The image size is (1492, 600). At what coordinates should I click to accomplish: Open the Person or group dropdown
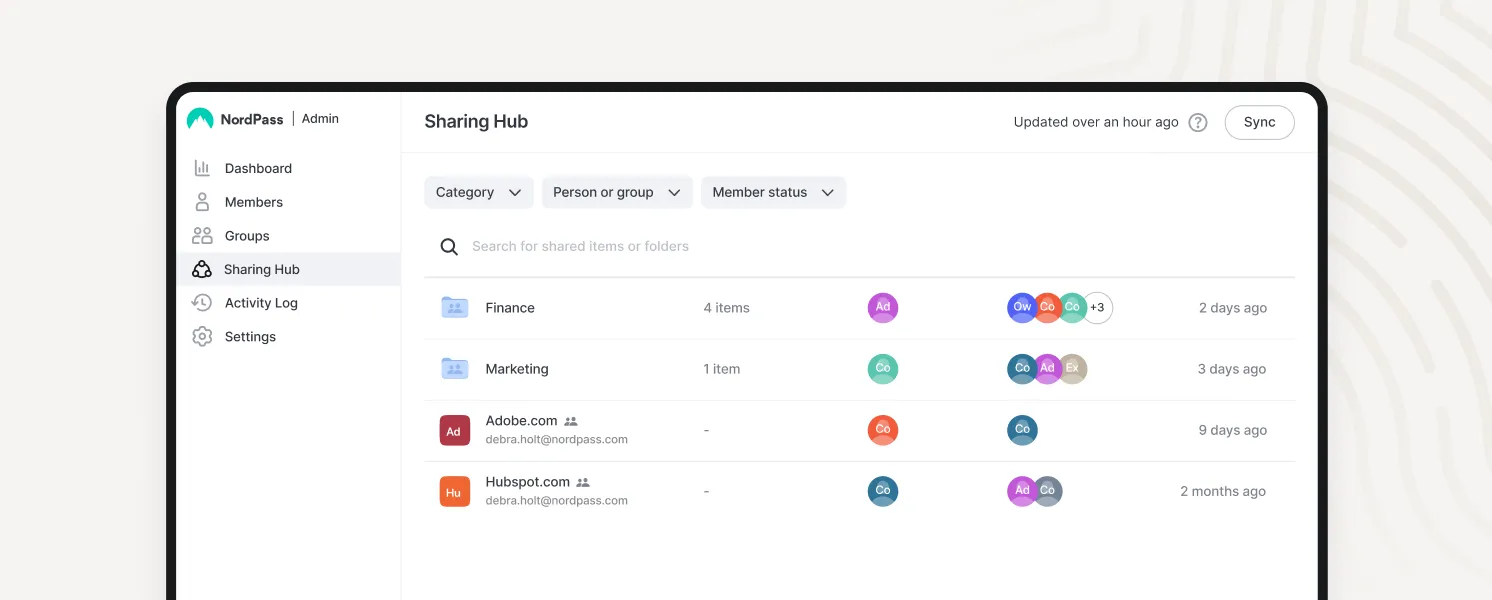click(x=617, y=193)
